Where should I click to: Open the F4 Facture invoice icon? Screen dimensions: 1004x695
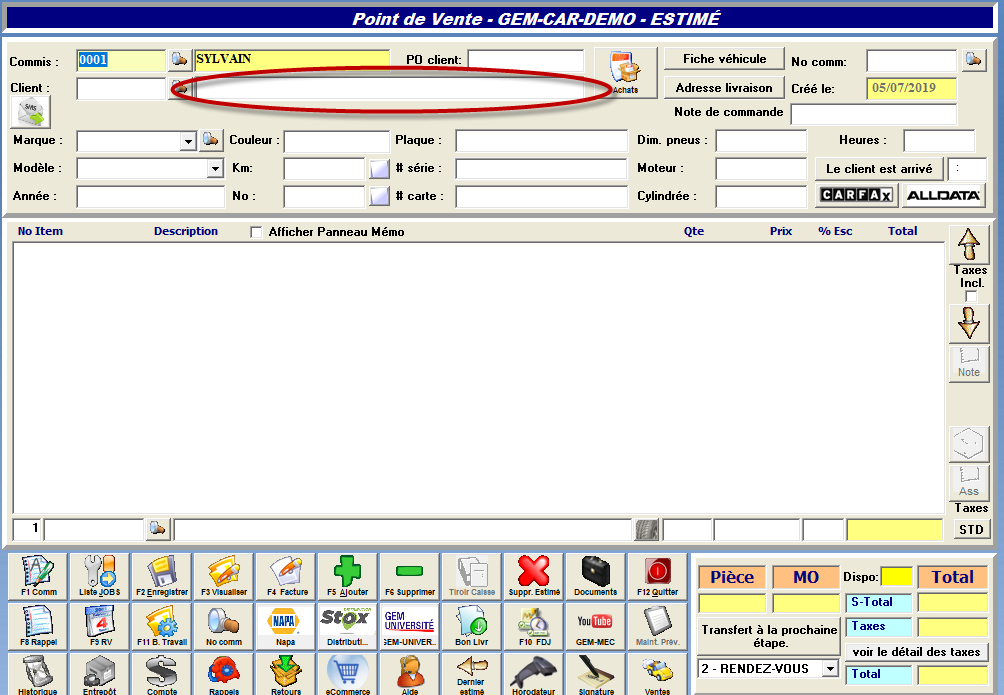286,576
